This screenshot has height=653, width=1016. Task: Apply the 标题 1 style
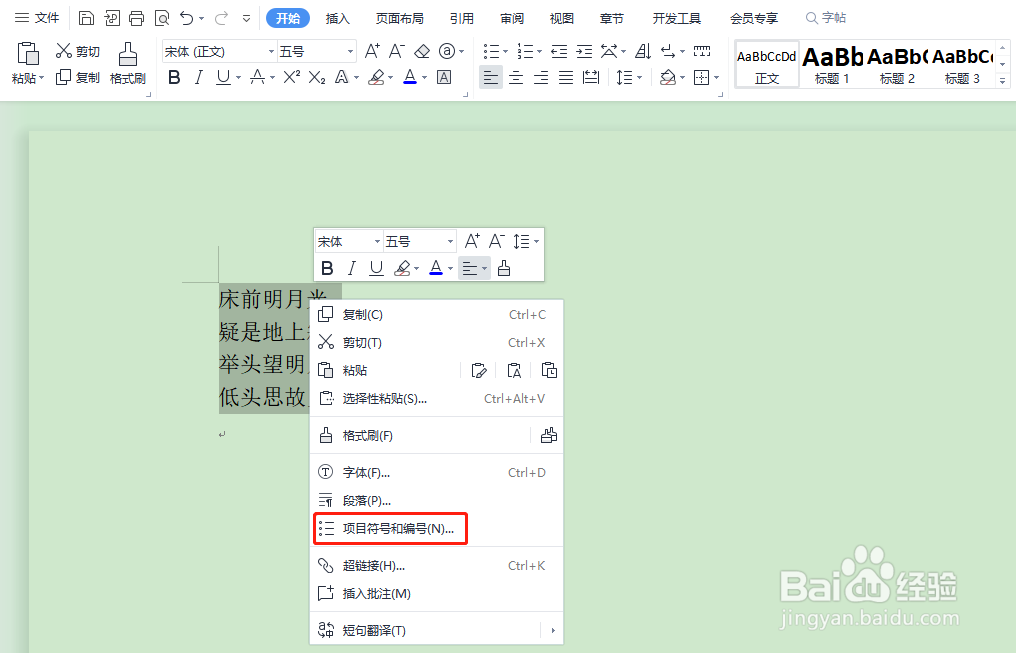832,64
